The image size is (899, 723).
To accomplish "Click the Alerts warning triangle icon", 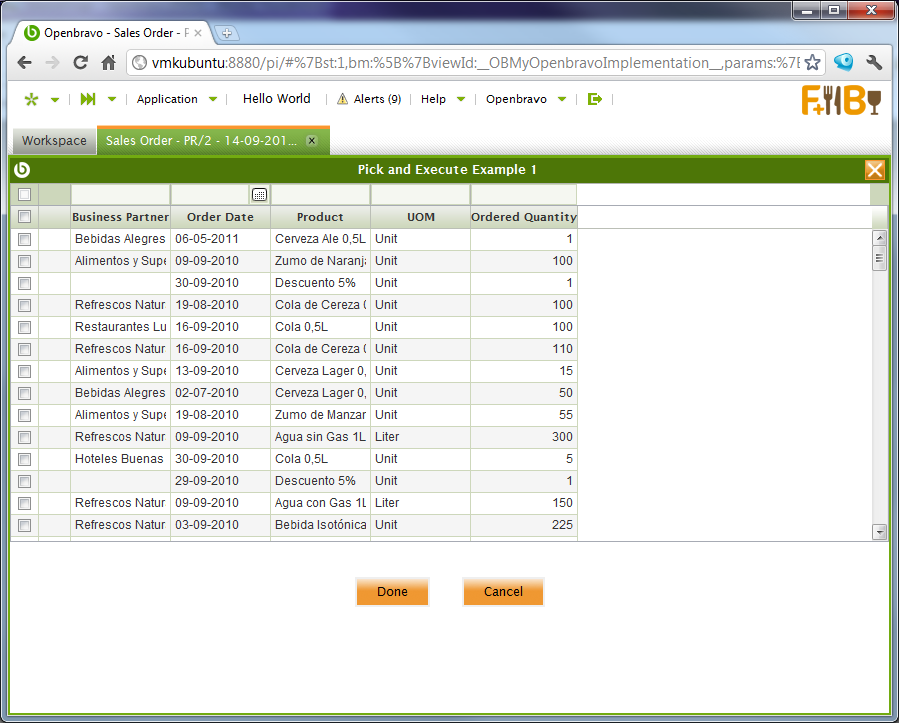I will click(342, 99).
